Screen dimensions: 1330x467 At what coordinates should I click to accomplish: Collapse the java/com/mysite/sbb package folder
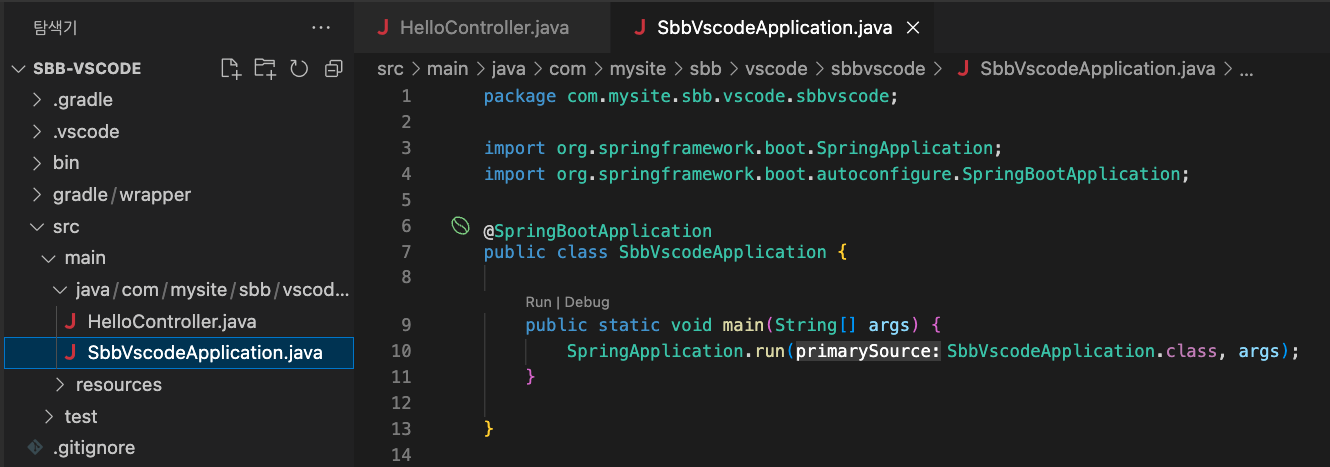[60, 290]
